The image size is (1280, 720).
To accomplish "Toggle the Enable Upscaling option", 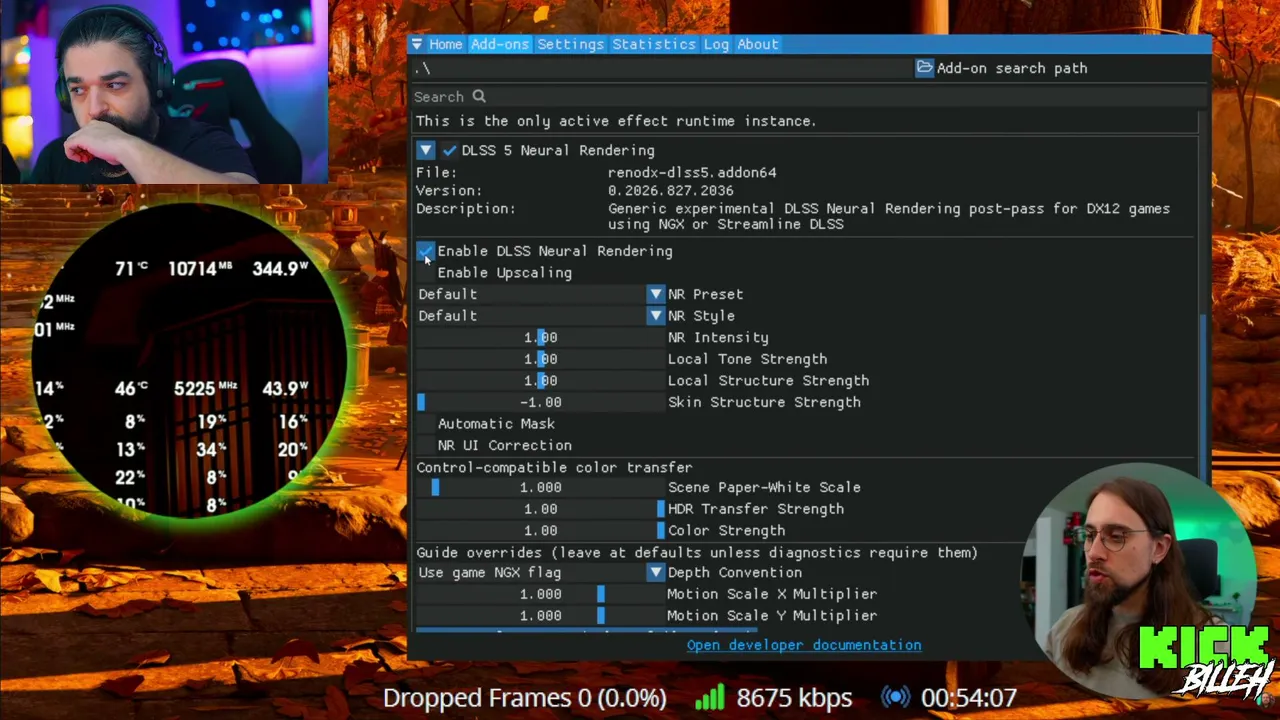I will click(x=425, y=273).
